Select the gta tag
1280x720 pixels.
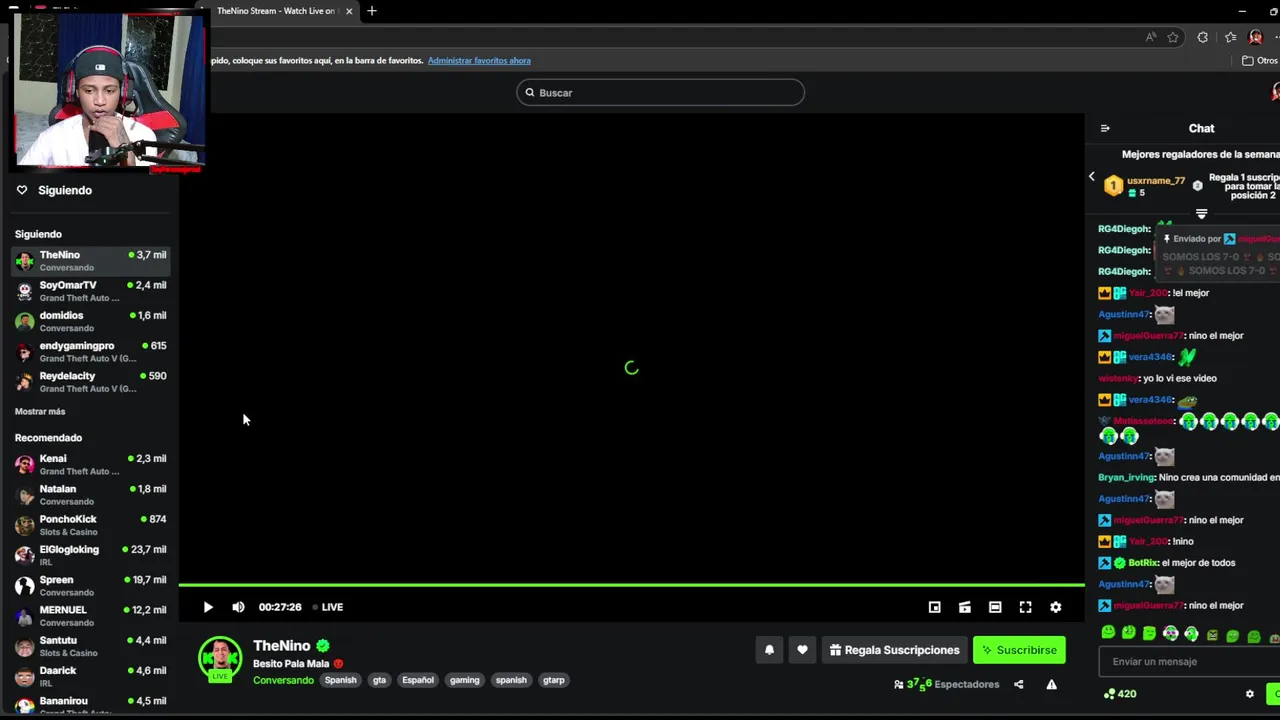[379, 680]
